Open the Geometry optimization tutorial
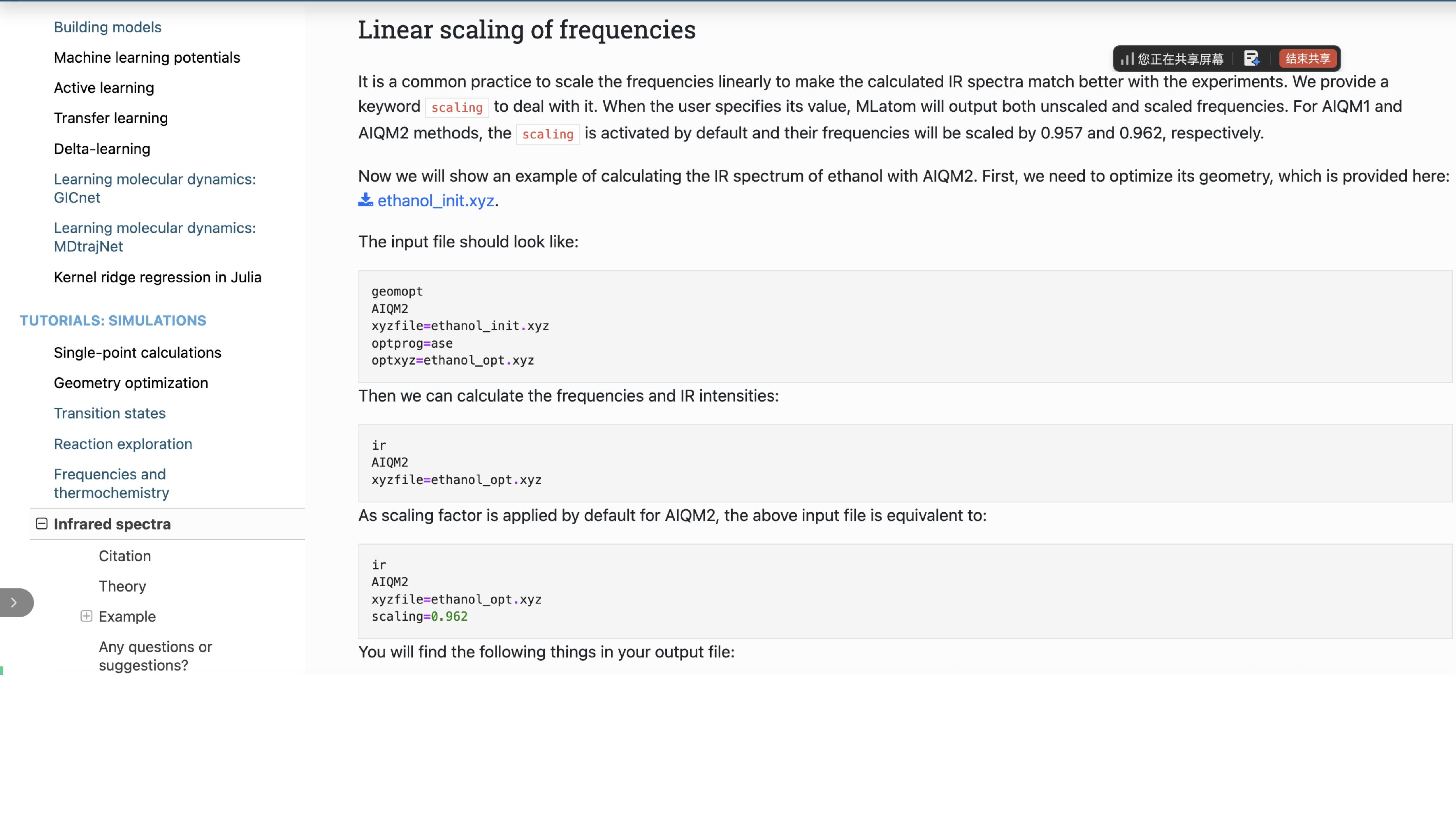The width and height of the screenshot is (1456, 819). click(131, 383)
